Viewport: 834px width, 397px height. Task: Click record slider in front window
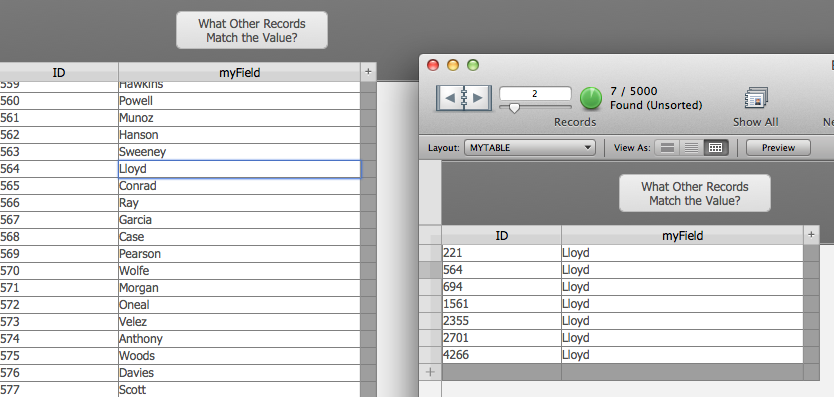click(514, 108)
